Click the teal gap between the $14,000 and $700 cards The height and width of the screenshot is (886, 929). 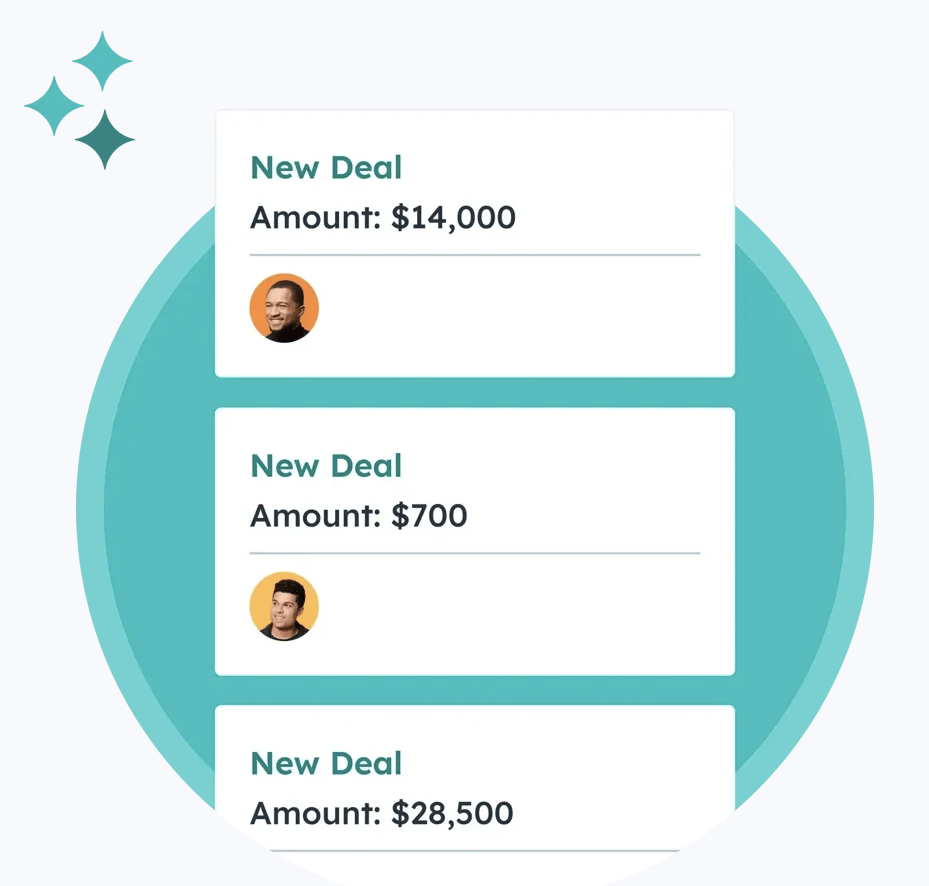[475, 392]
